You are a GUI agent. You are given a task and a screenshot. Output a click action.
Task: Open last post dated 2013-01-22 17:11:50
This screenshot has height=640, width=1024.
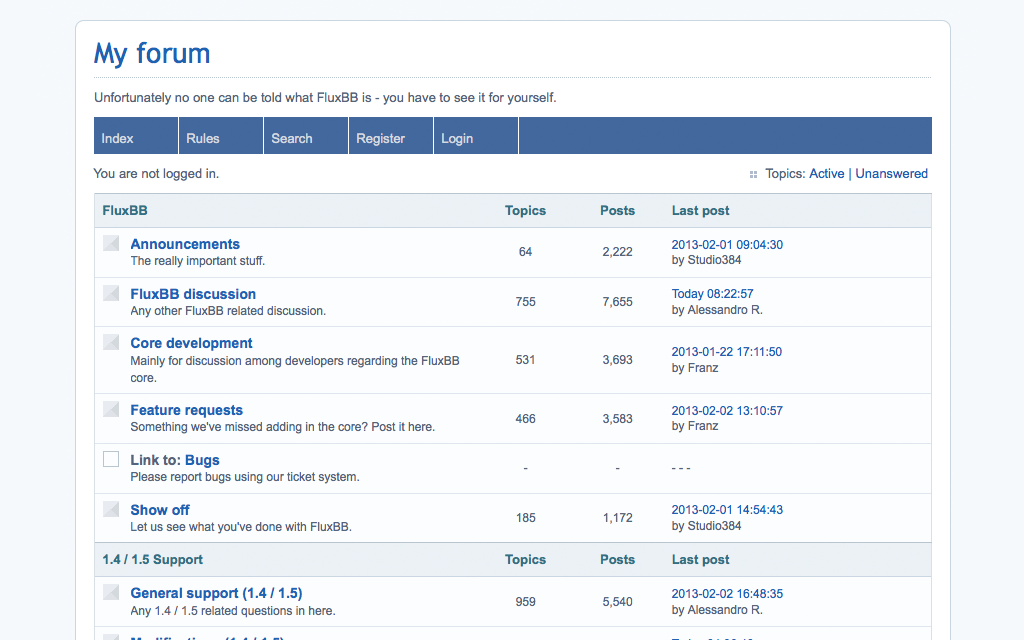click(726, 352)
